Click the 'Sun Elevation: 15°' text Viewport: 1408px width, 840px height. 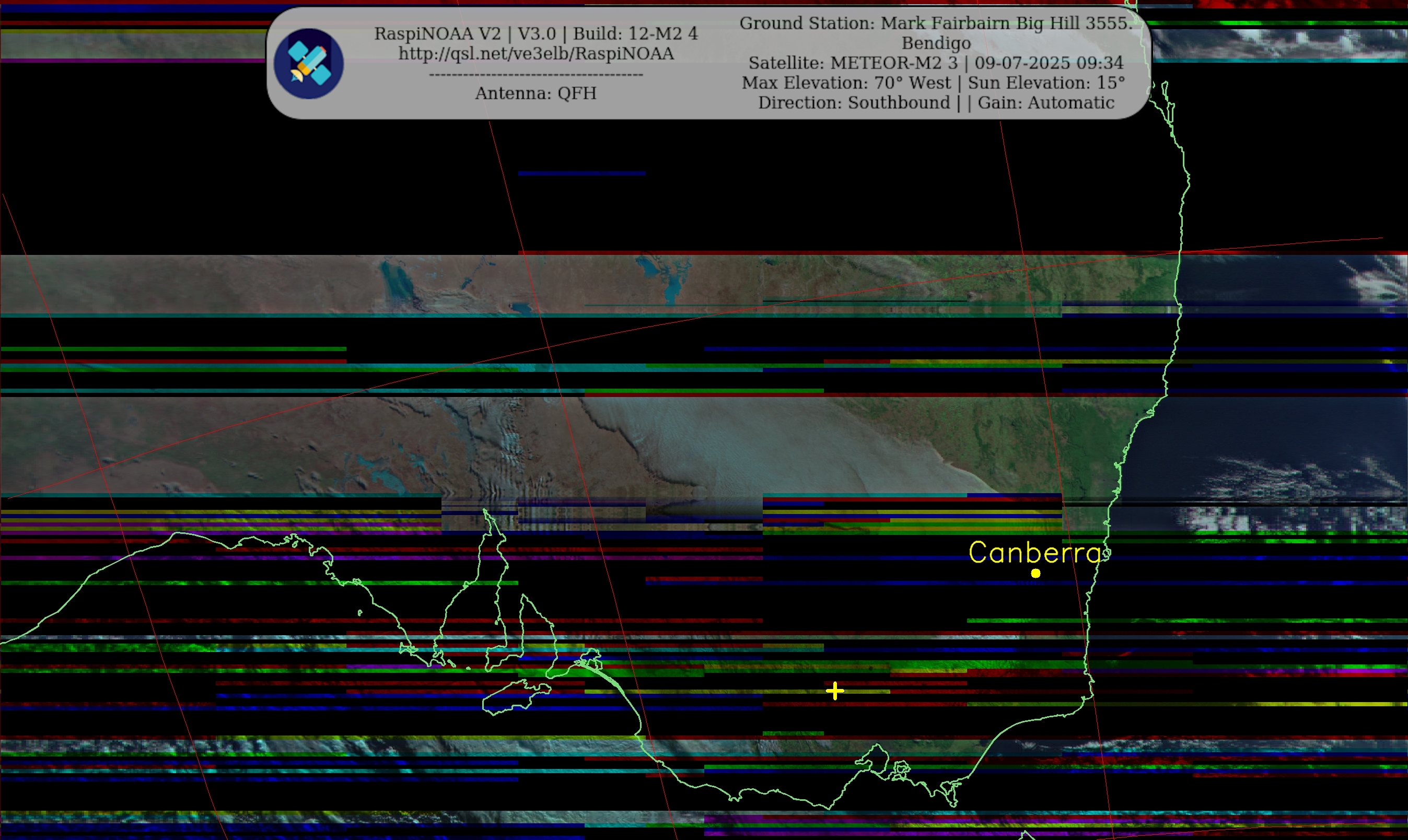click(x=1046, y=83)
